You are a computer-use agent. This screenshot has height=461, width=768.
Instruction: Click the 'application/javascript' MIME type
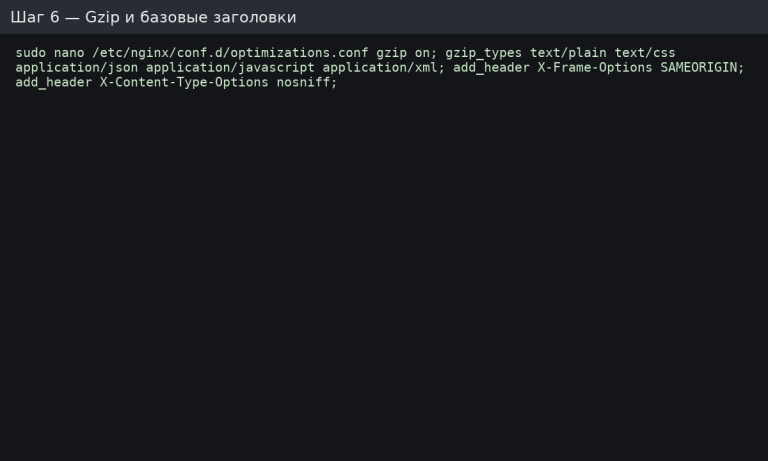[230, 67]
